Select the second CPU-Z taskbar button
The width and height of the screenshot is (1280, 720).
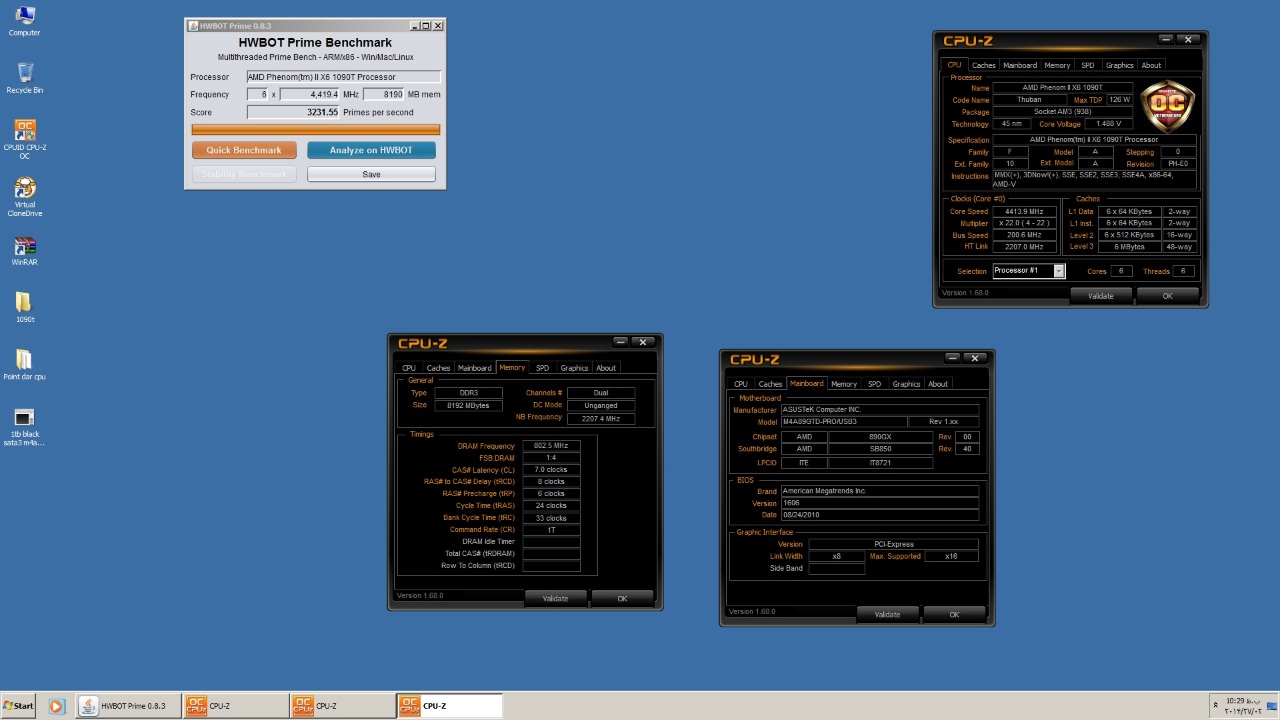tap(342, 706)
